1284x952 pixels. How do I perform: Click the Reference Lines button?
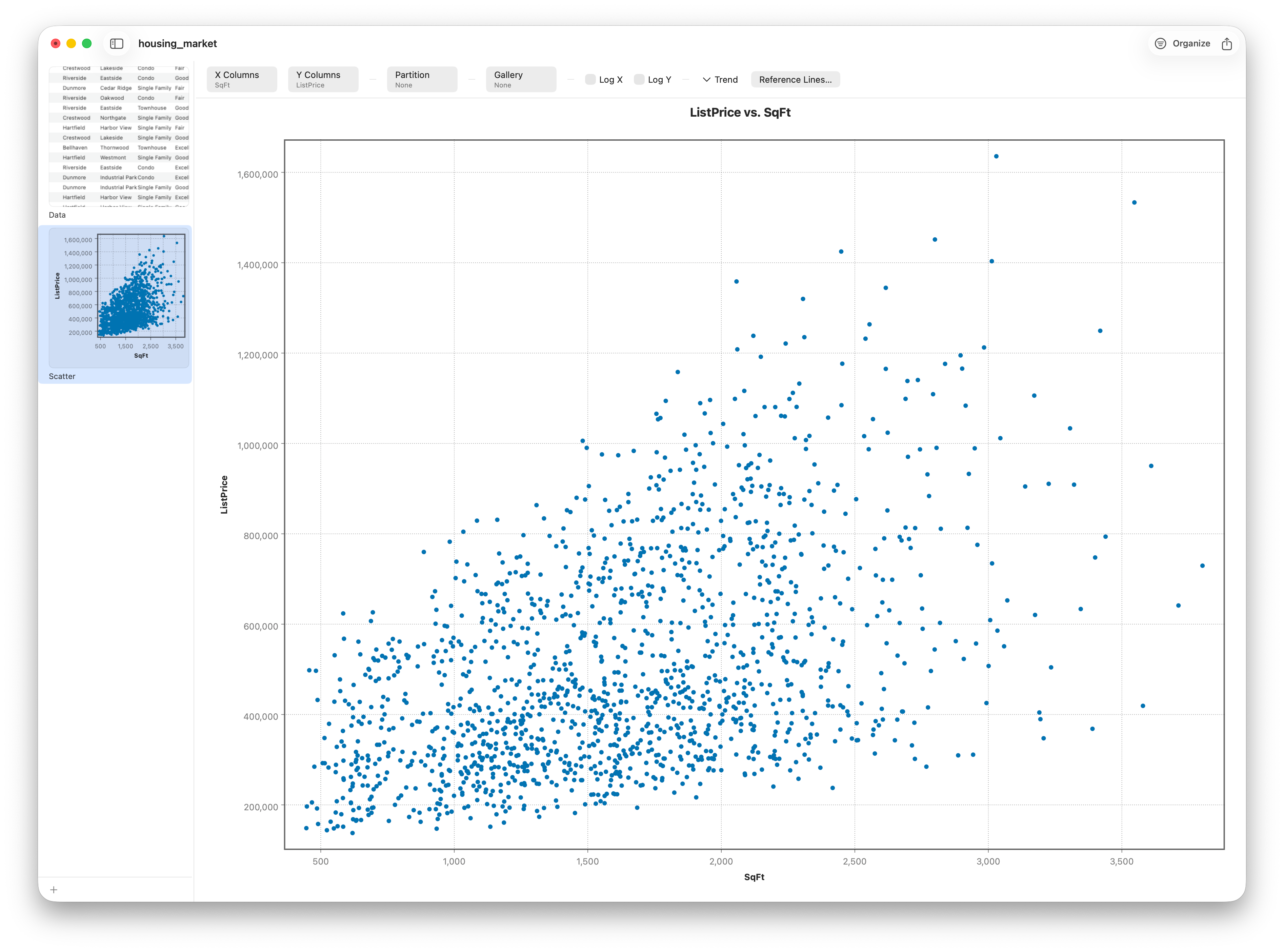795,80
